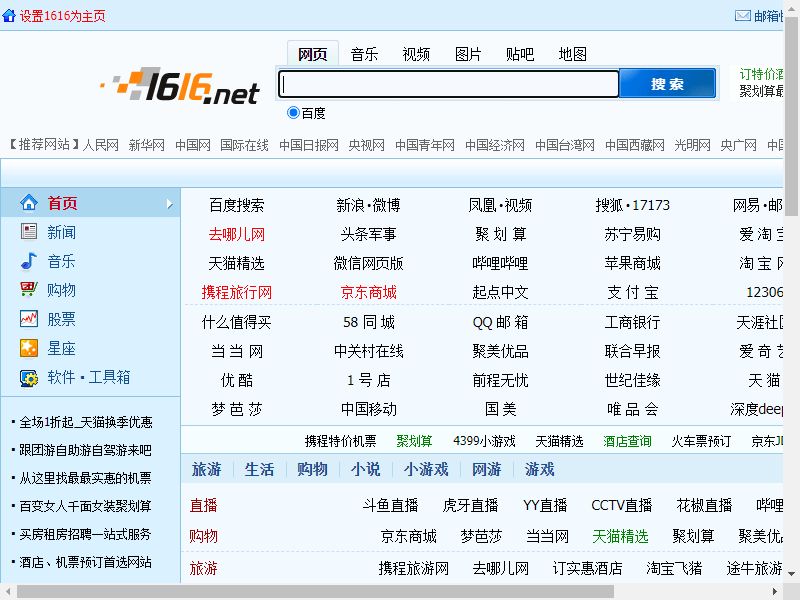
Task: Switch to the 网页 search tab
Action: coord(312,54)
